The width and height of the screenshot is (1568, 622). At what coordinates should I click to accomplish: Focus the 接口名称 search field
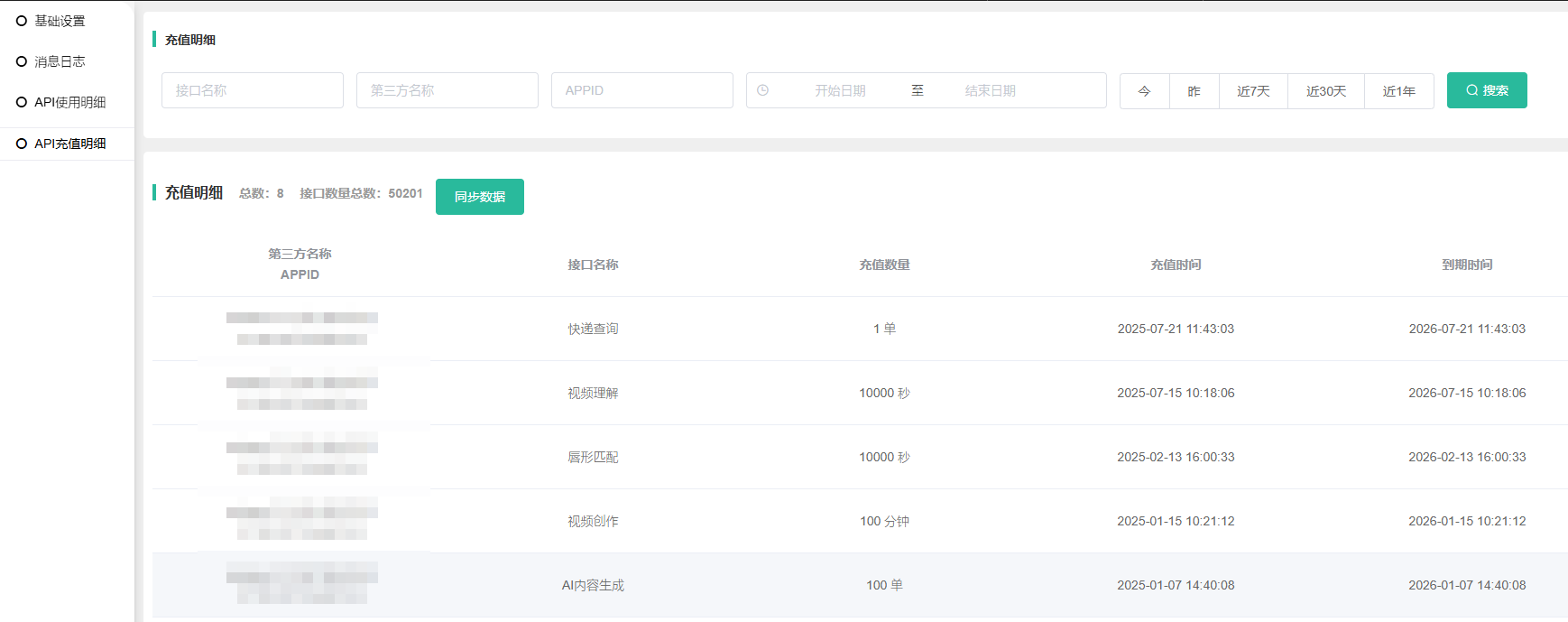[252, 90]
